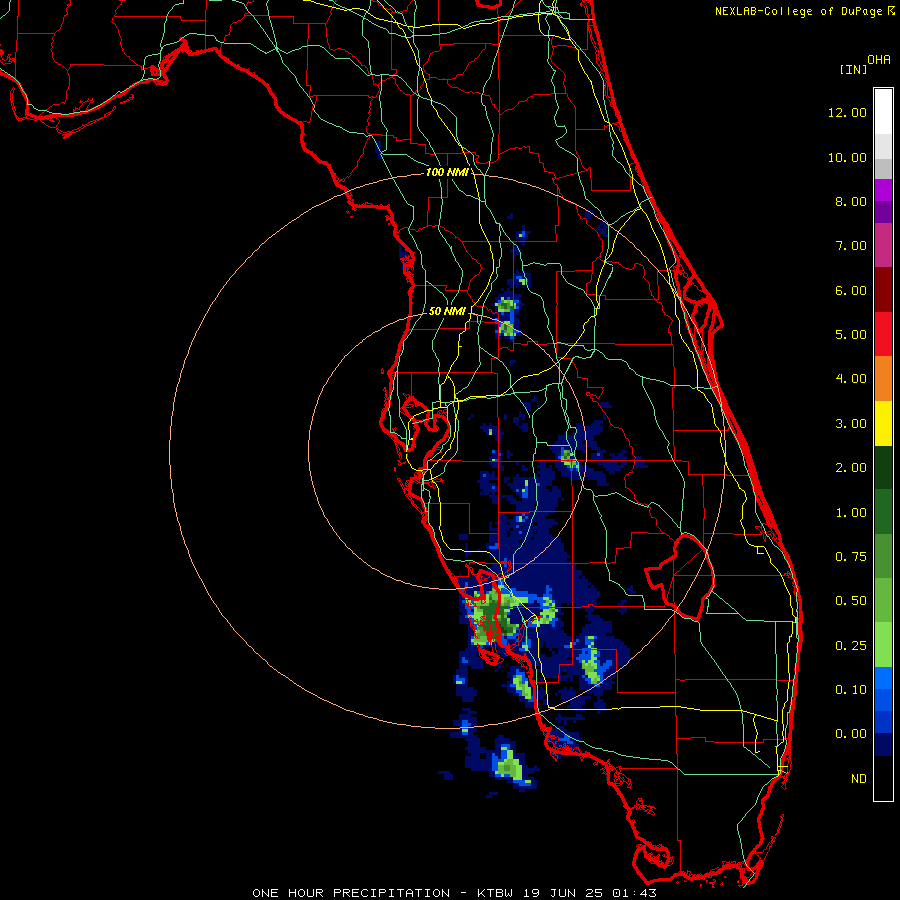Click the 50 NMI range ring label
The height and width of the screenshot is (900, 900).
tap(447, 311)
